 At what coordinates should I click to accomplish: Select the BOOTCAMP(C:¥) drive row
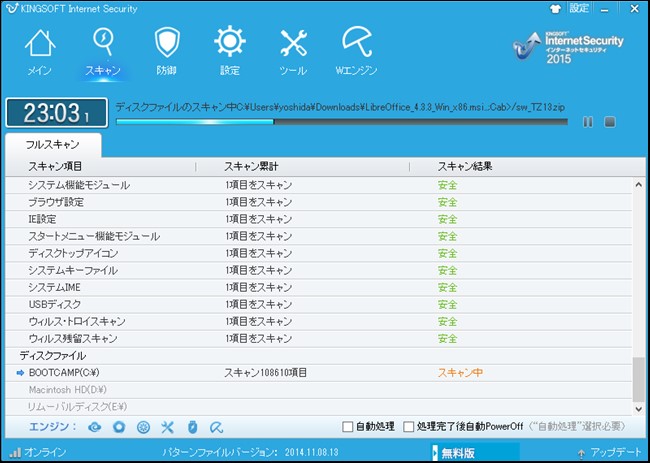[x=318, y=373]
